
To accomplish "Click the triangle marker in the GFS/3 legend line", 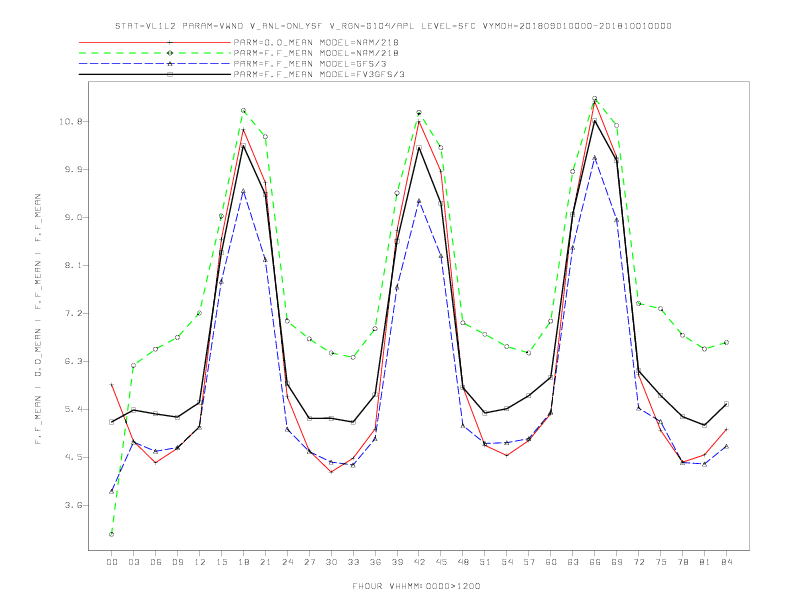I will pos(170,64).
